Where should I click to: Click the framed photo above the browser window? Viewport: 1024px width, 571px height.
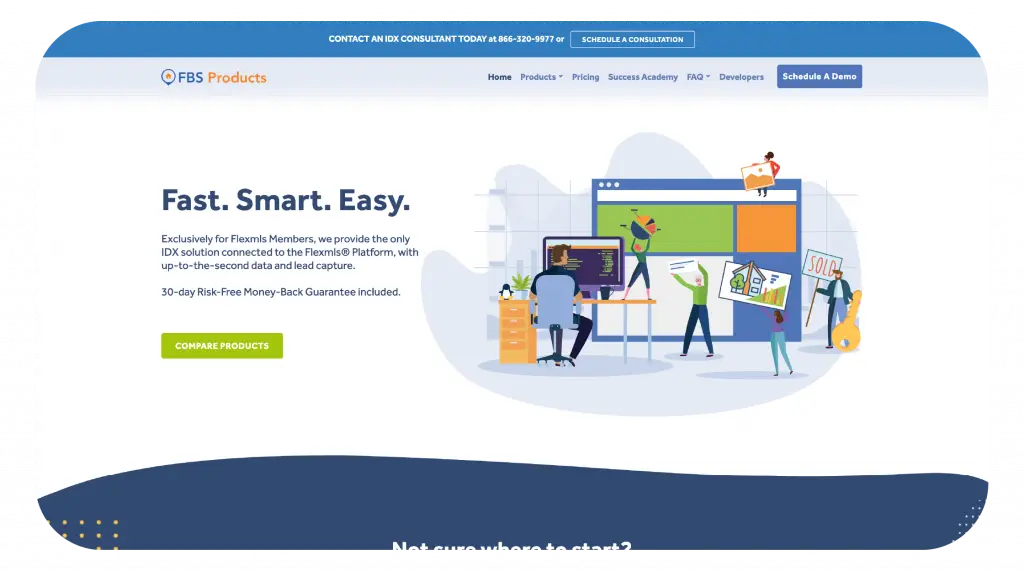(x=758, y=177)
